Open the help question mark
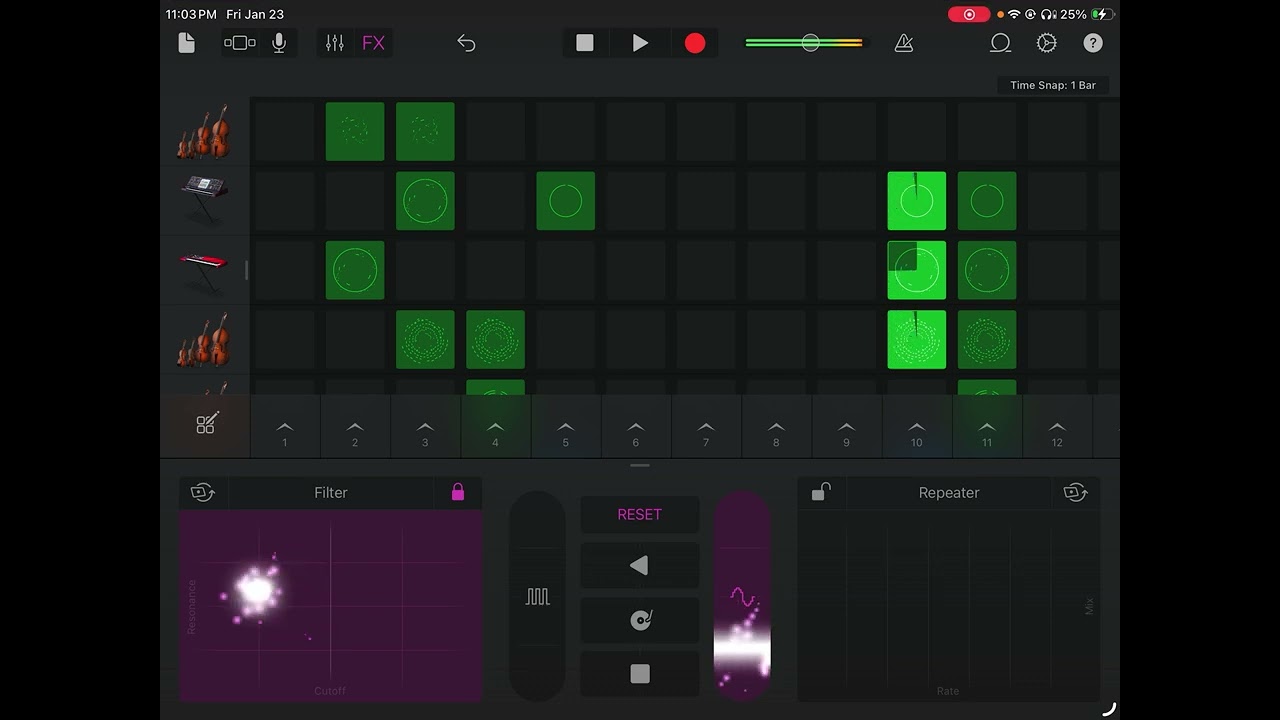 [1093, 43]
